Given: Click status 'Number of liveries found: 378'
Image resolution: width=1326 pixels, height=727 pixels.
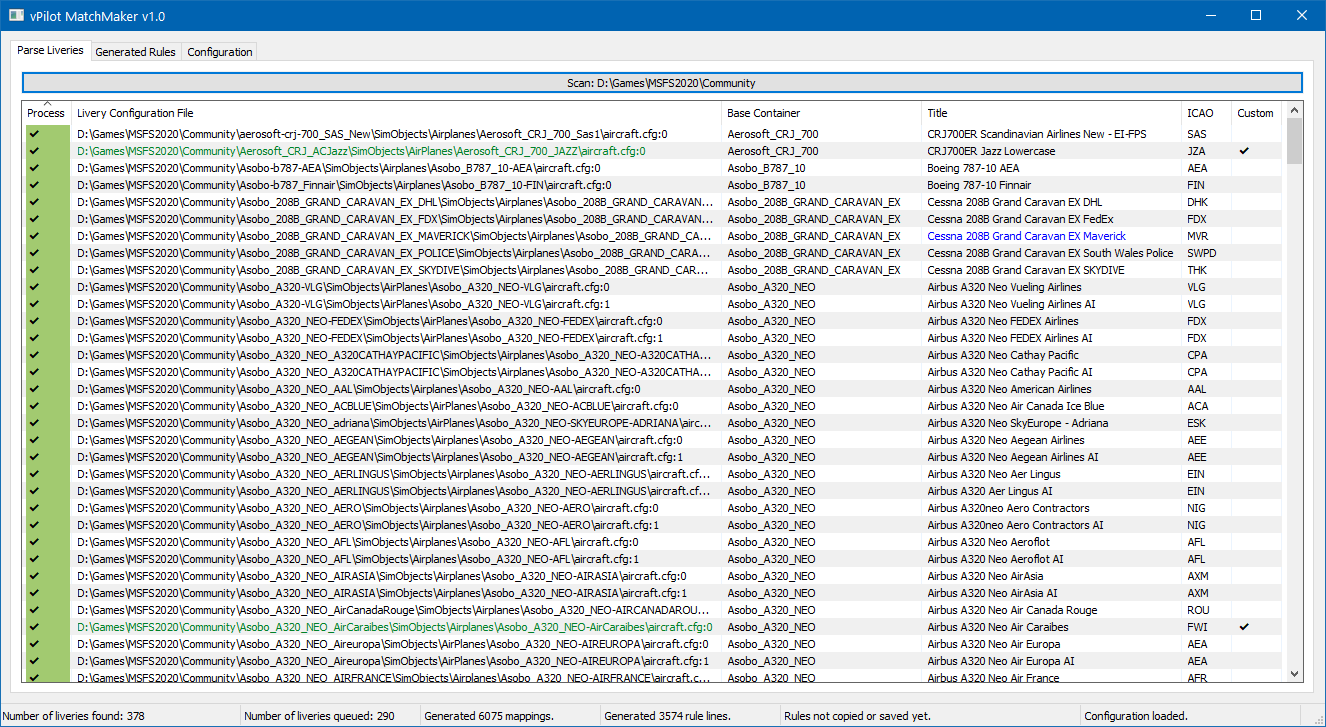Looking at the screenshot, I should (75, 716).
